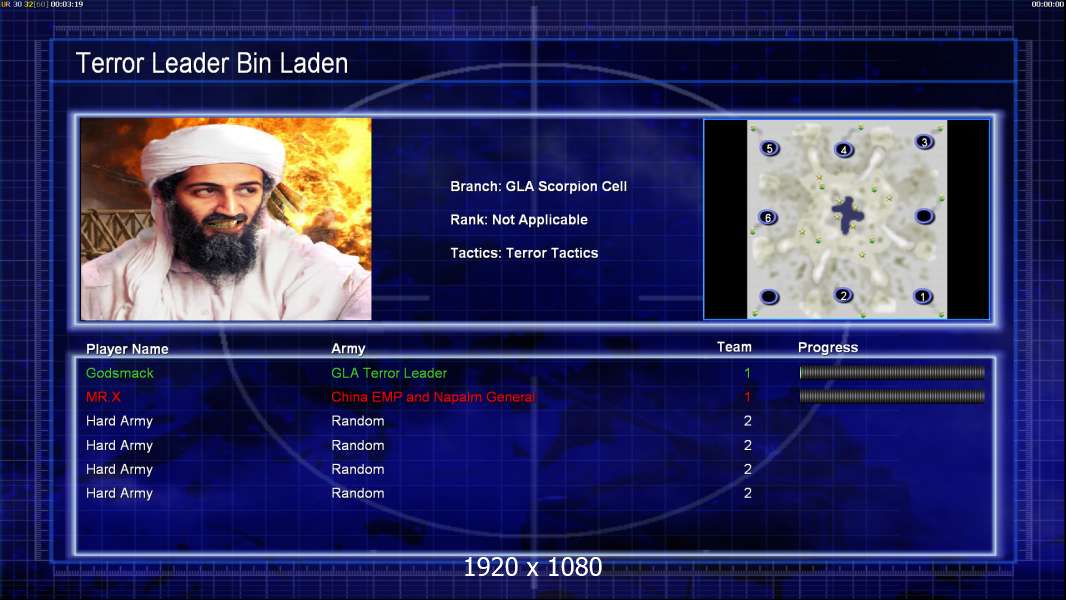Viewport: 1066px width, 600px height.
Task: Select start position marker 4 on minimap
Action: coord(844,150)
